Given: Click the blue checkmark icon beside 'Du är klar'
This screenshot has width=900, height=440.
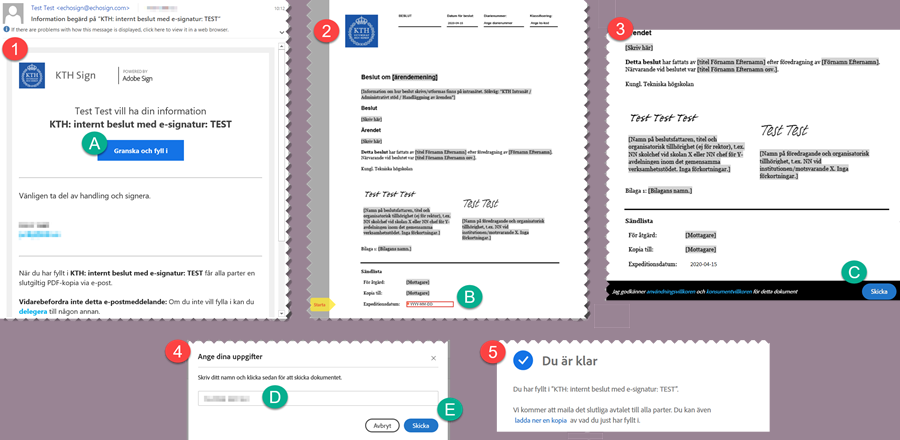Looking at the screenshot, I should (522, 359).
